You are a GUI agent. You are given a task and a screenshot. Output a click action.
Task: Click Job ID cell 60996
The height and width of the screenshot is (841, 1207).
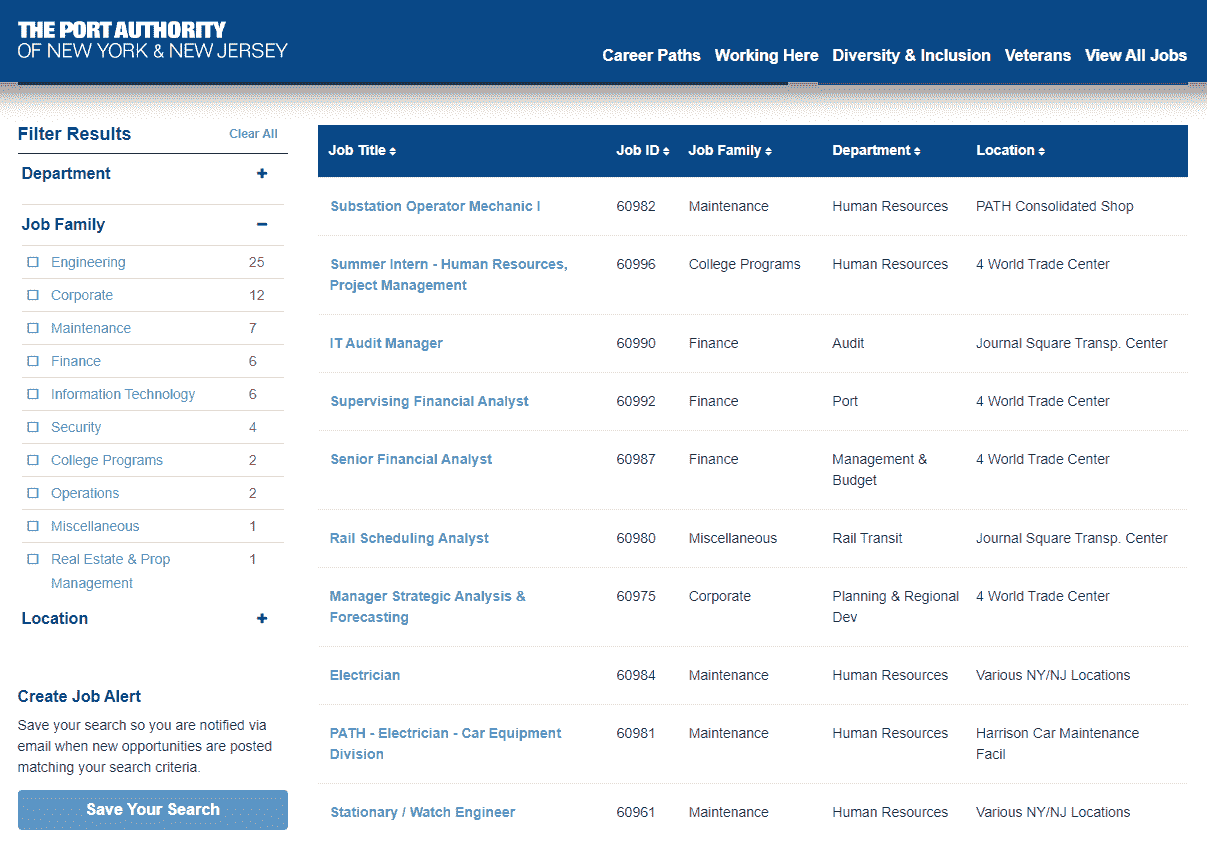tap(636, 264)
